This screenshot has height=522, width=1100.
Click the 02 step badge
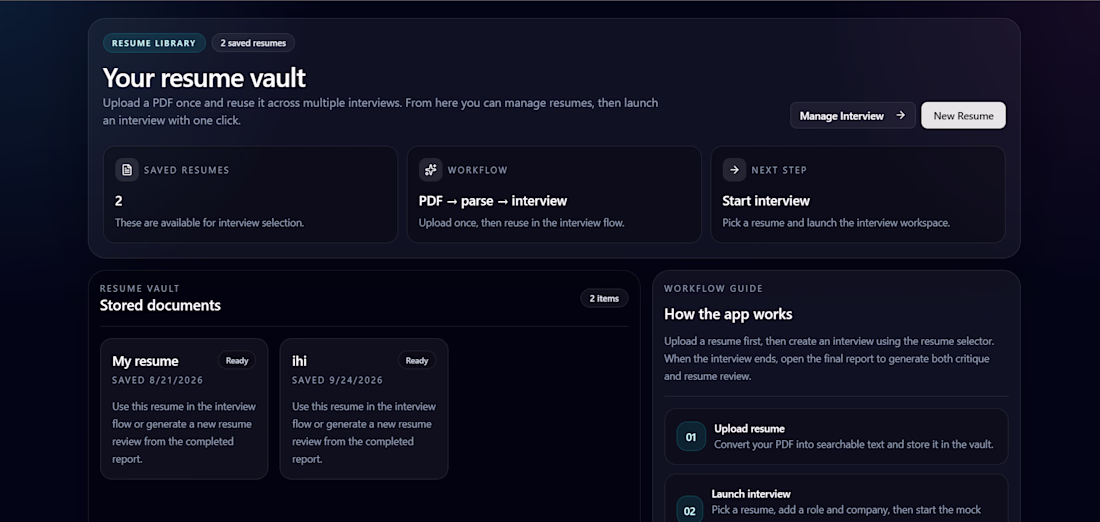point(691,510)
